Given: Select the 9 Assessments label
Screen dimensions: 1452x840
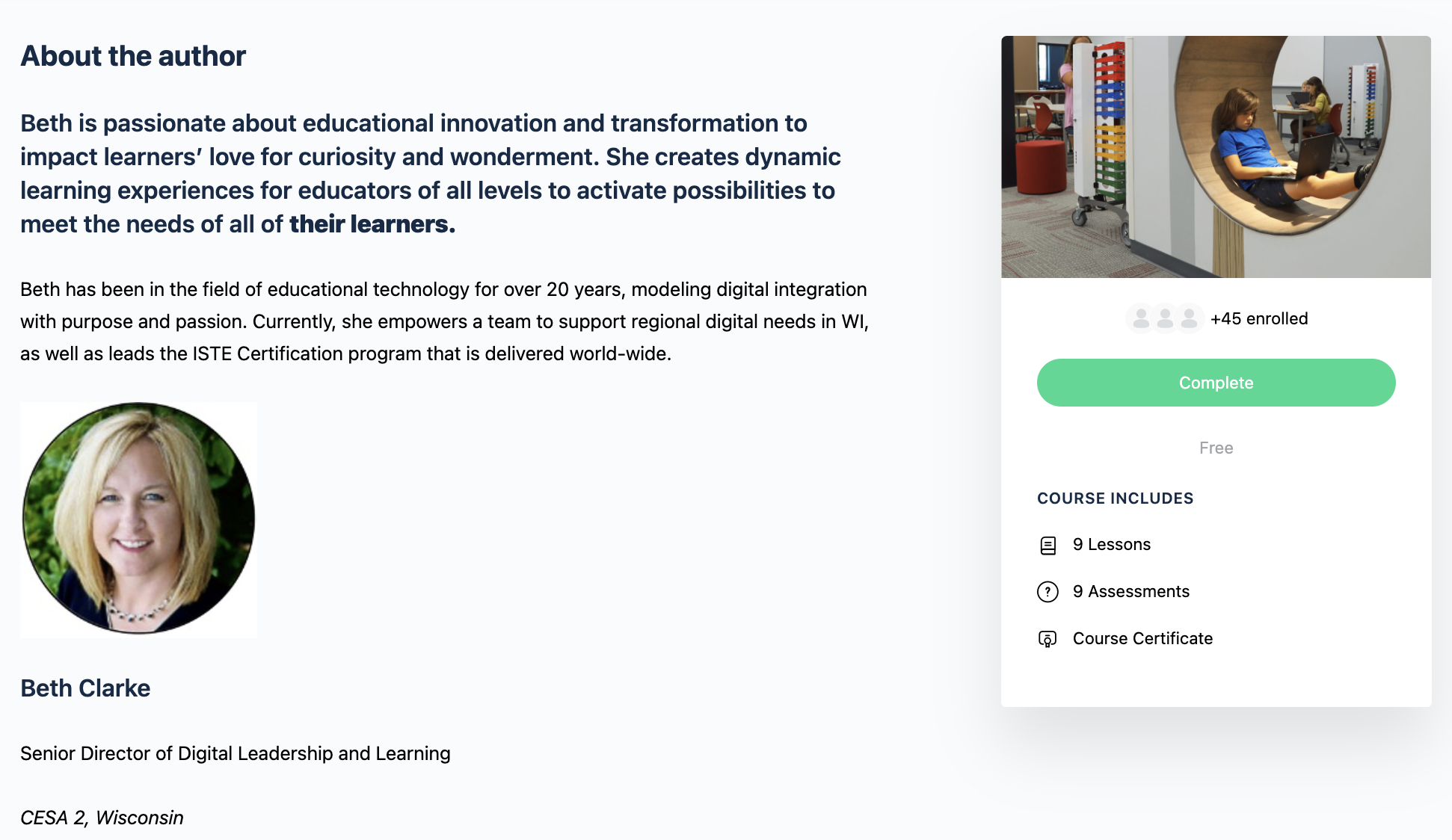Looking at the screenshot, I should tap(1130, 592).
